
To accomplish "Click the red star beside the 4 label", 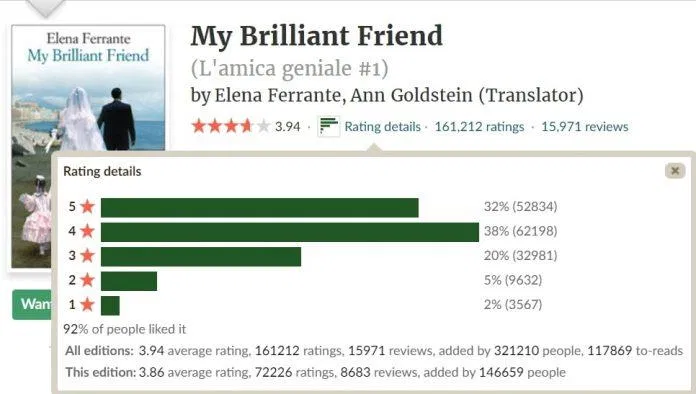I will tap(88, 231).
